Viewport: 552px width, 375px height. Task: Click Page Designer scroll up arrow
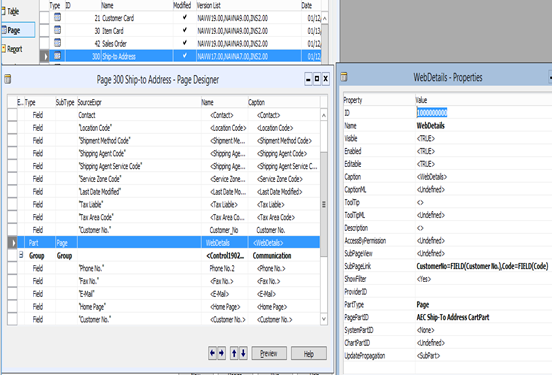[324, 115]
